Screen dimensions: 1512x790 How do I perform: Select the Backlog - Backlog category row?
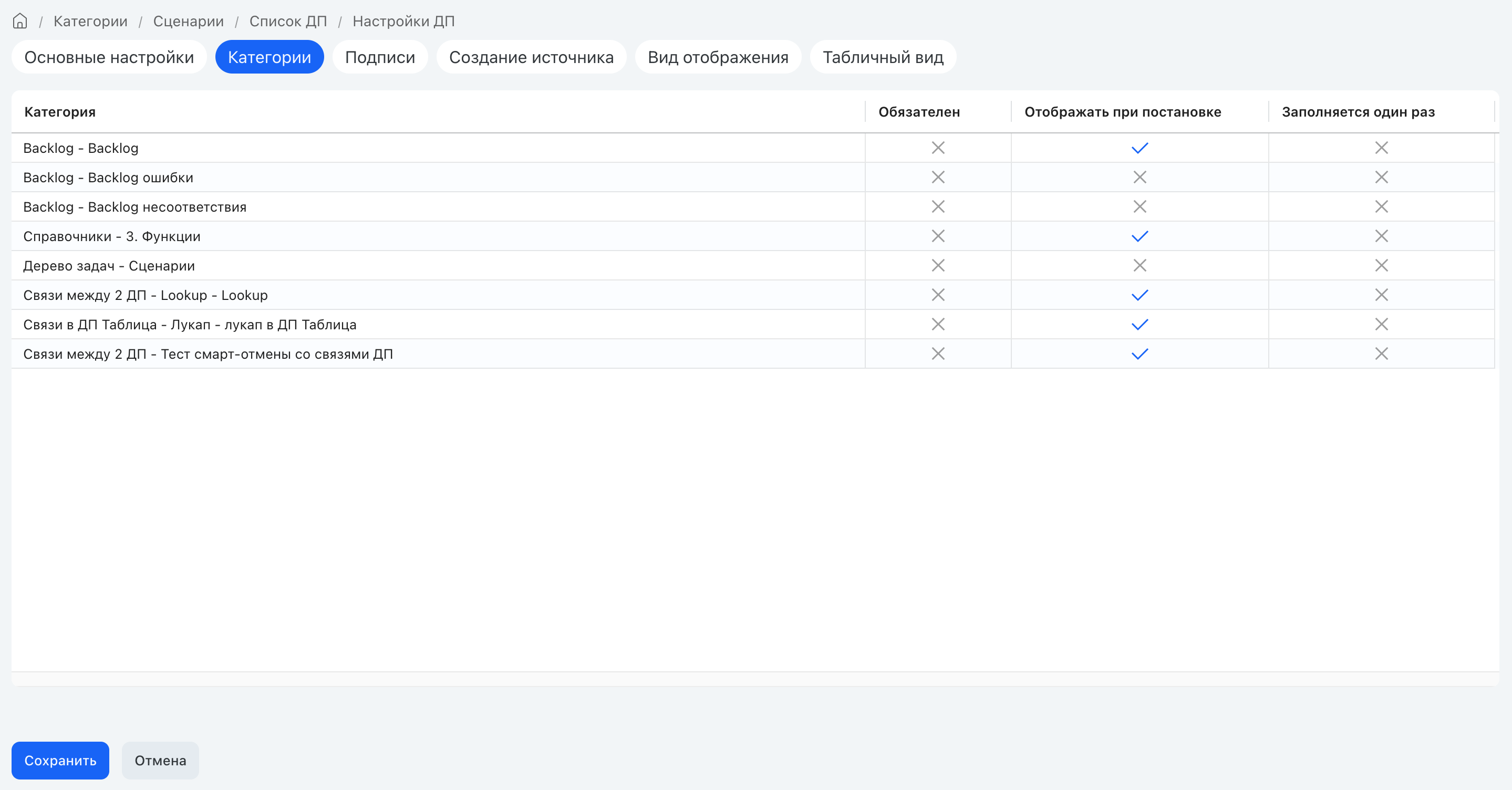click(x=753, y=148)
